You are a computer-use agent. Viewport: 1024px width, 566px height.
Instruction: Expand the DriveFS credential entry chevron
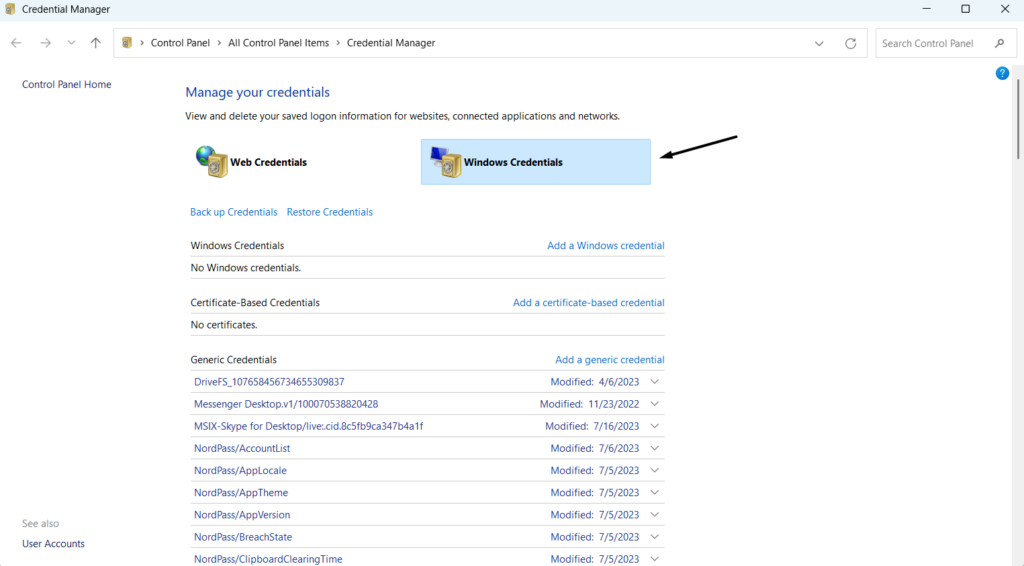click(655, 382)
